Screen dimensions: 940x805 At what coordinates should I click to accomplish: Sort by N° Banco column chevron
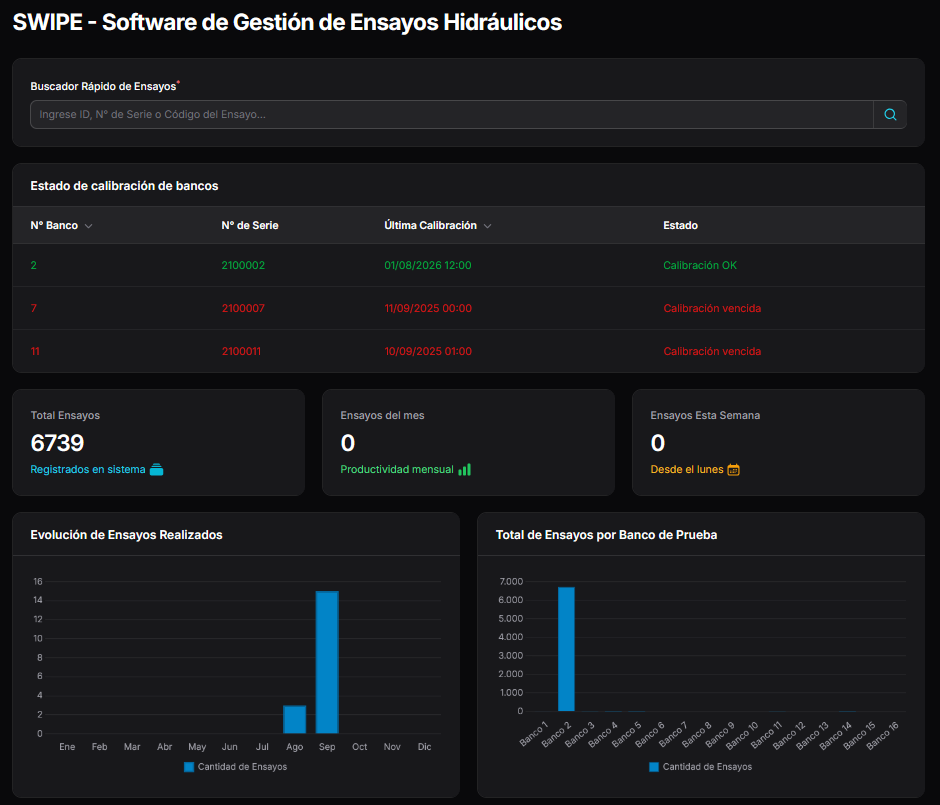(x=89, y=226)
